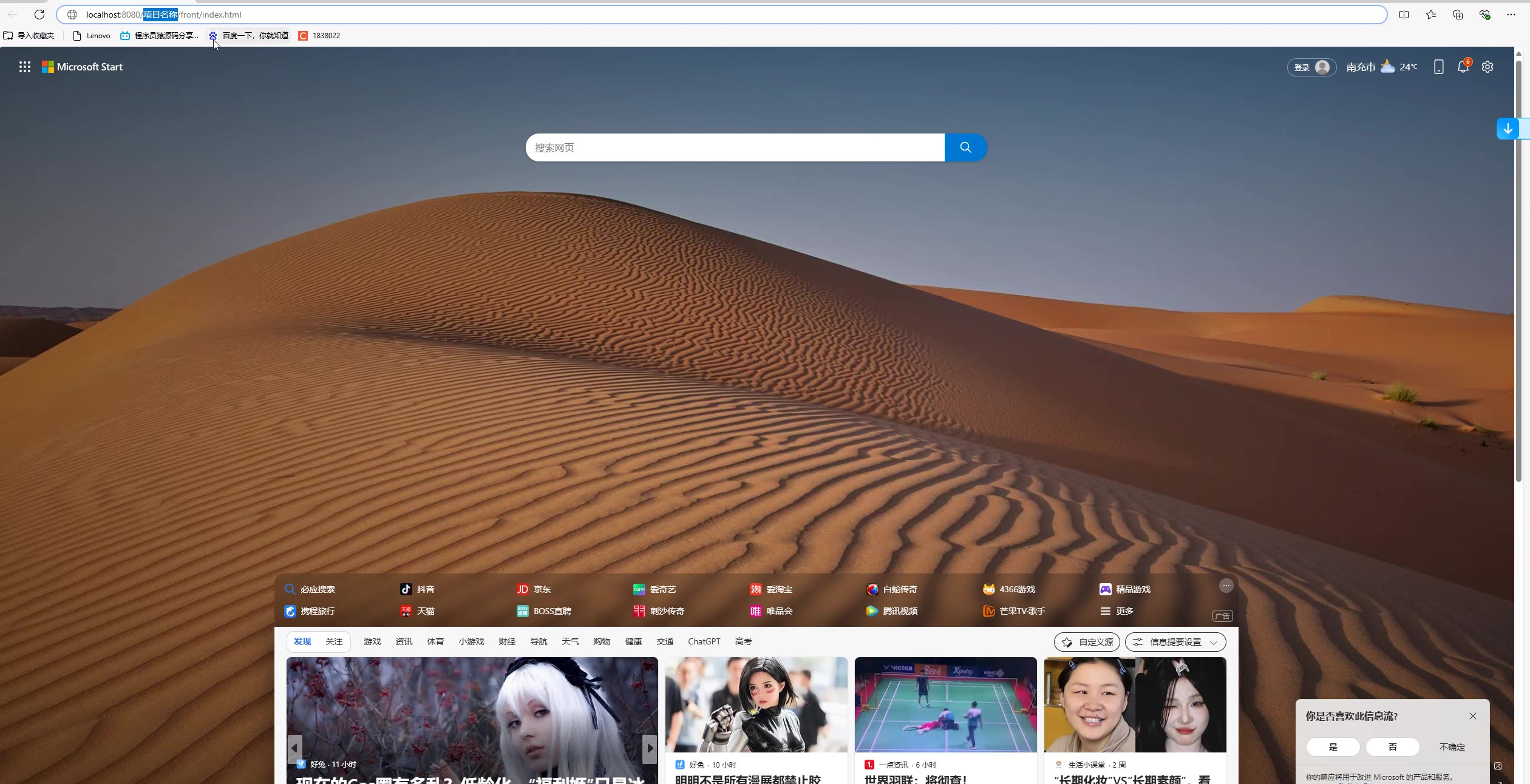Select the 发现 feed tab
Viewport: 1530px width, 784px height.
[x=302, y=641]
